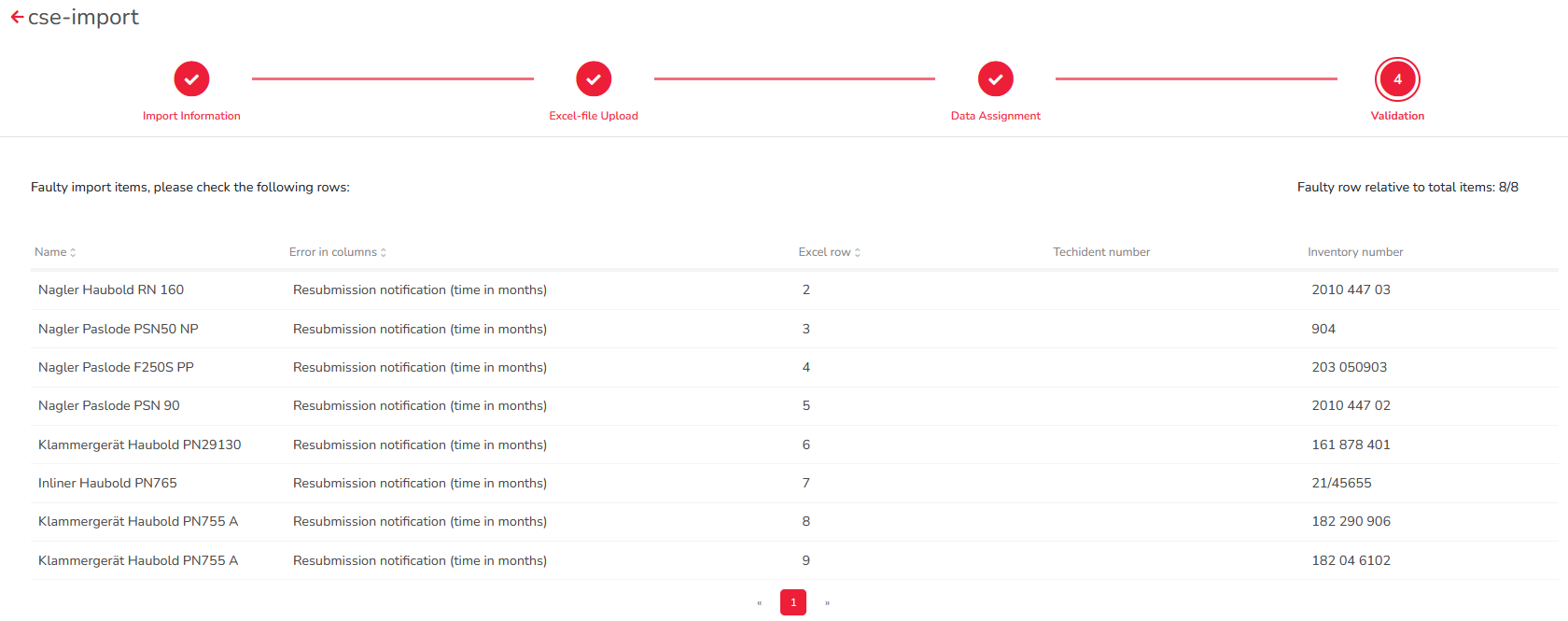Image resolution: width=1568 pixels, height=621 pixels.
Task: Select page 1 in pagination
Action: pyautogui.click(x=793, y=603)
